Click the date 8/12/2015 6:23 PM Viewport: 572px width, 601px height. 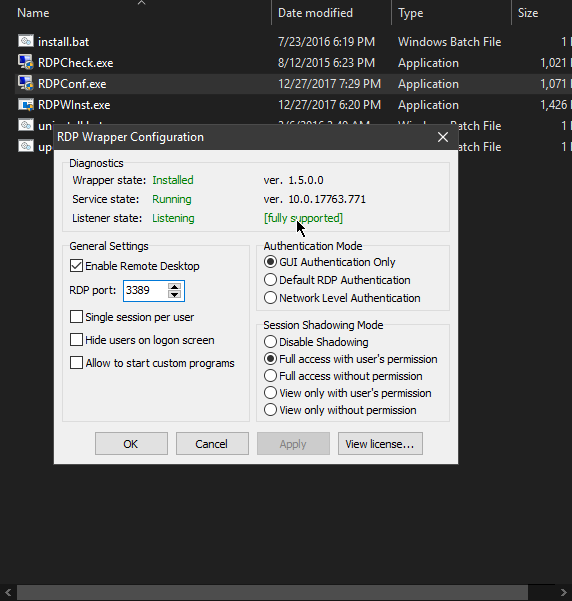[326, 63]
